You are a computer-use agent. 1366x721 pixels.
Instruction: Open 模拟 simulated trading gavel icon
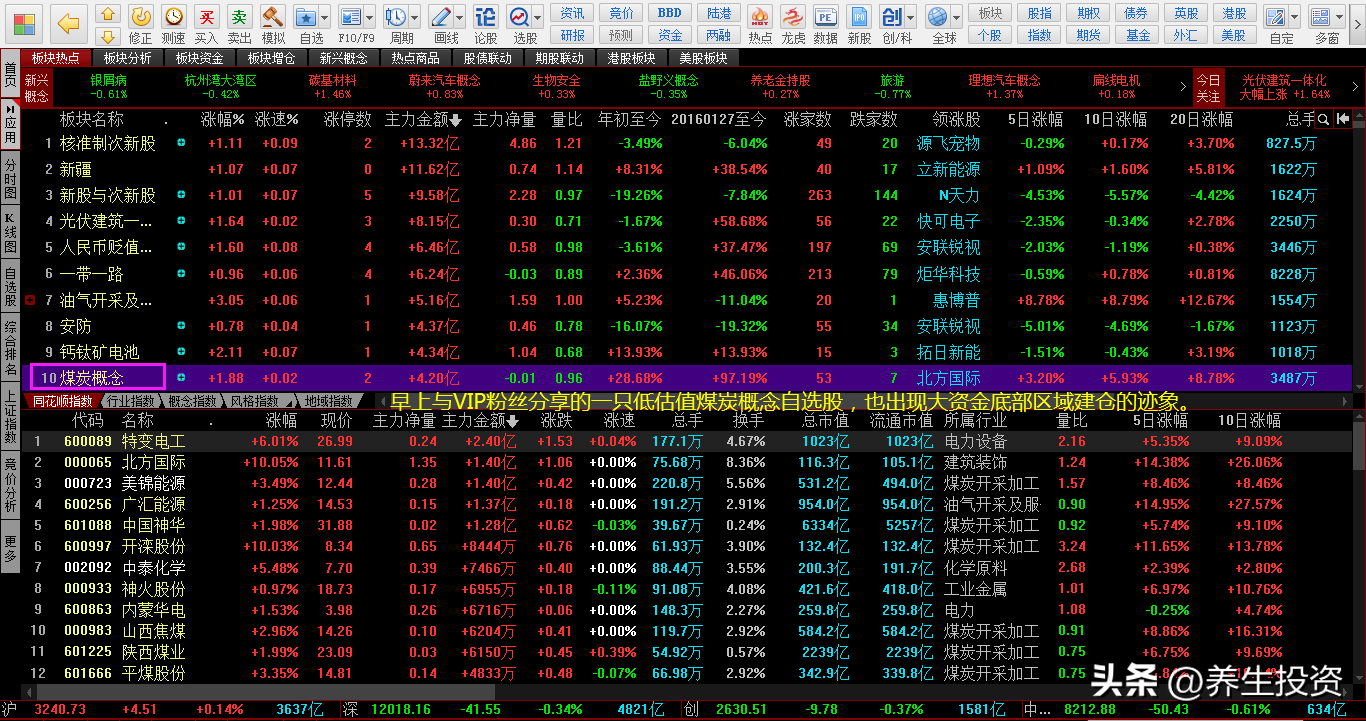coord(272,17)
